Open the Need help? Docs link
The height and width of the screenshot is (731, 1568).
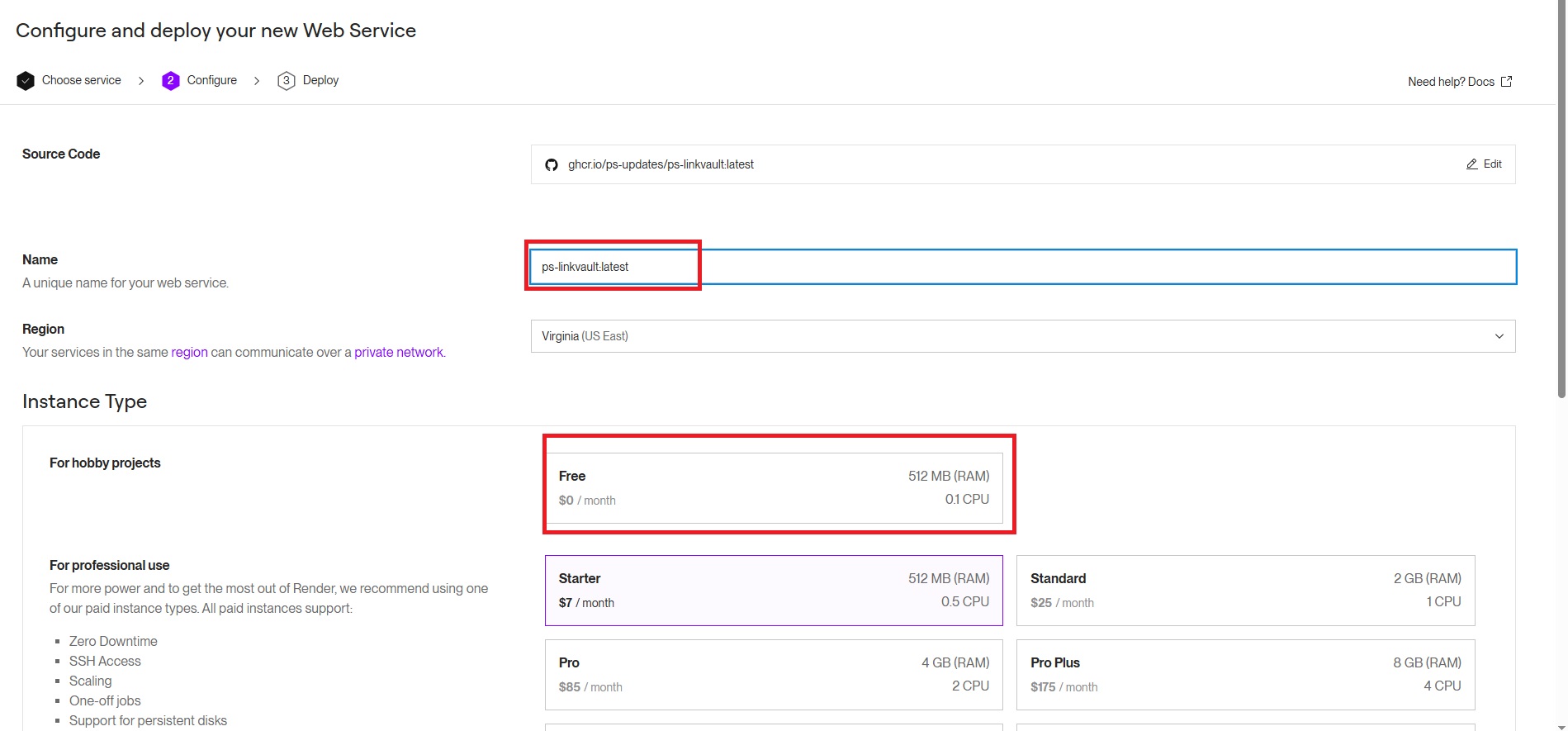click(x=1460, y=82)
